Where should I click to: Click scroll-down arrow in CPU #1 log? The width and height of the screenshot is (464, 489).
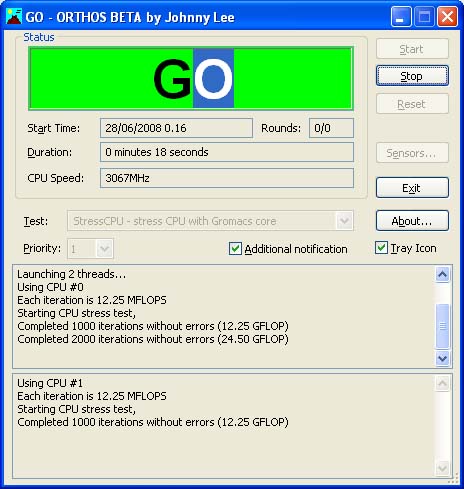(x=443, y=468)
